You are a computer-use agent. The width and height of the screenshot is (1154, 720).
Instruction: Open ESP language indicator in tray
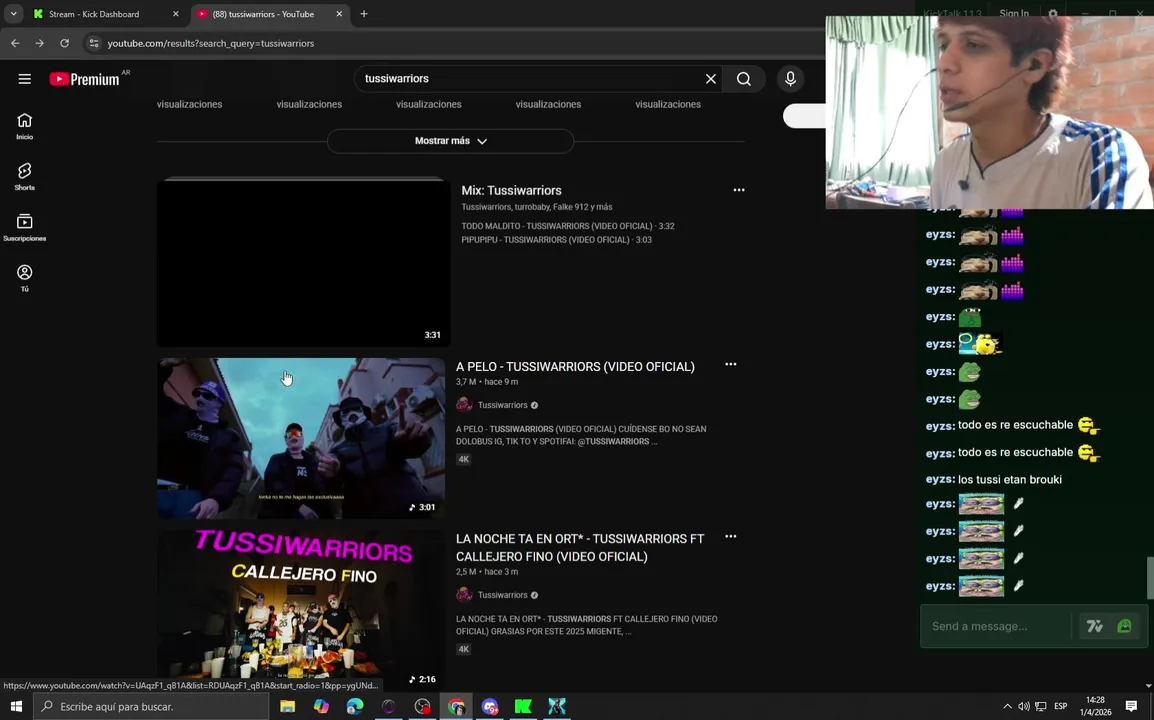(1061, 706)
